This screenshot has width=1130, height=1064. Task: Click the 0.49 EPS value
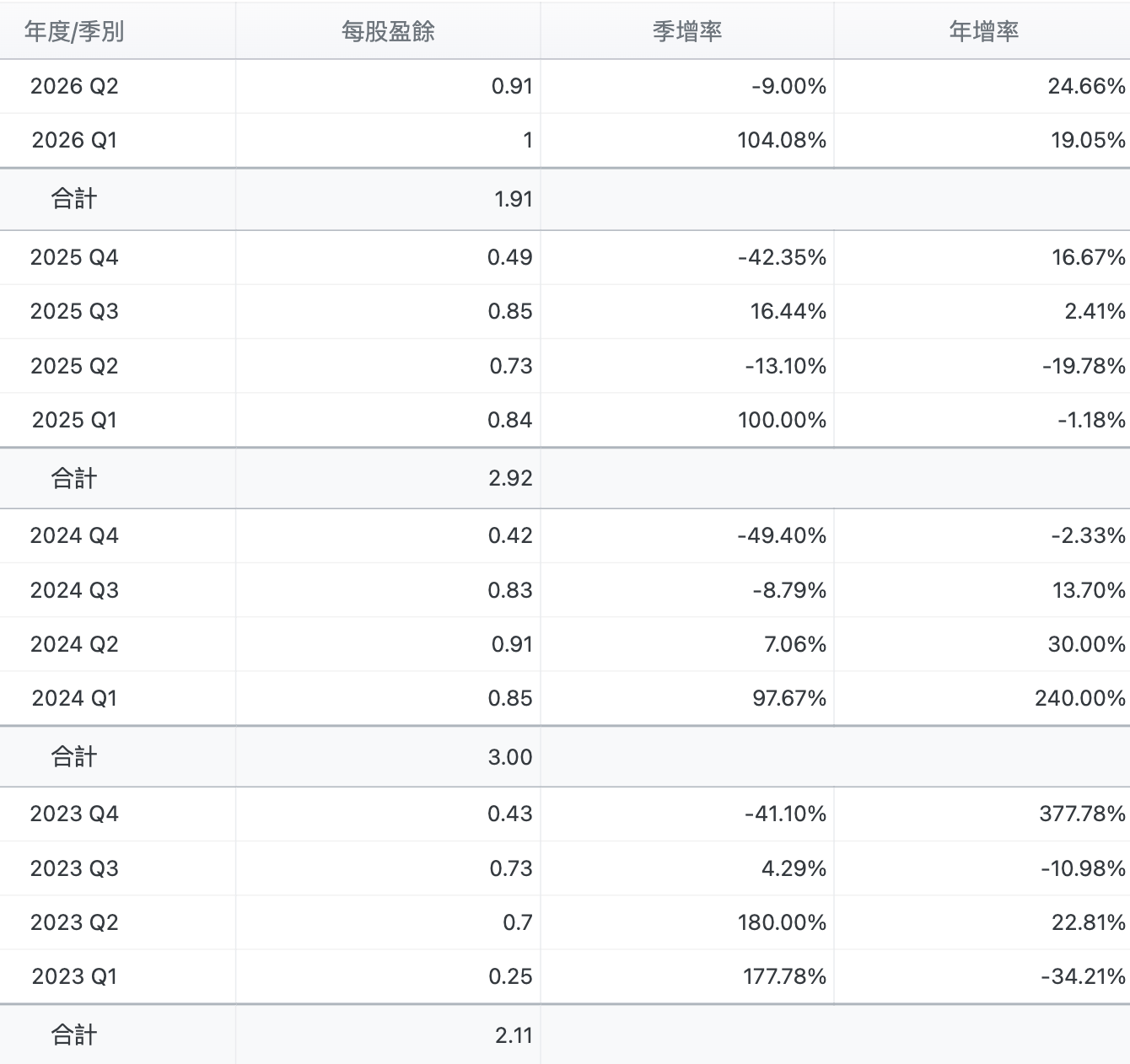(x=509, y=257)
